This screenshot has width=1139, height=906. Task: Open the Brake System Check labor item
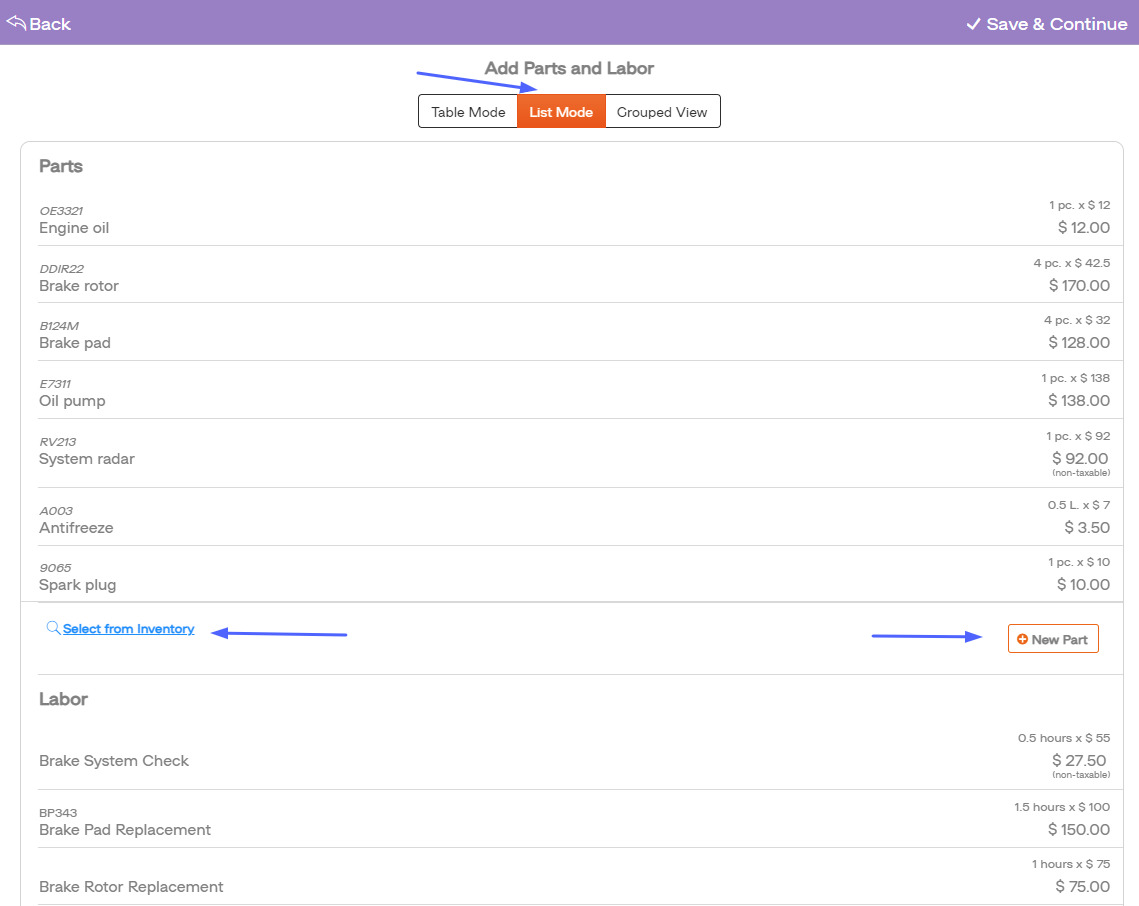[114, 761]
